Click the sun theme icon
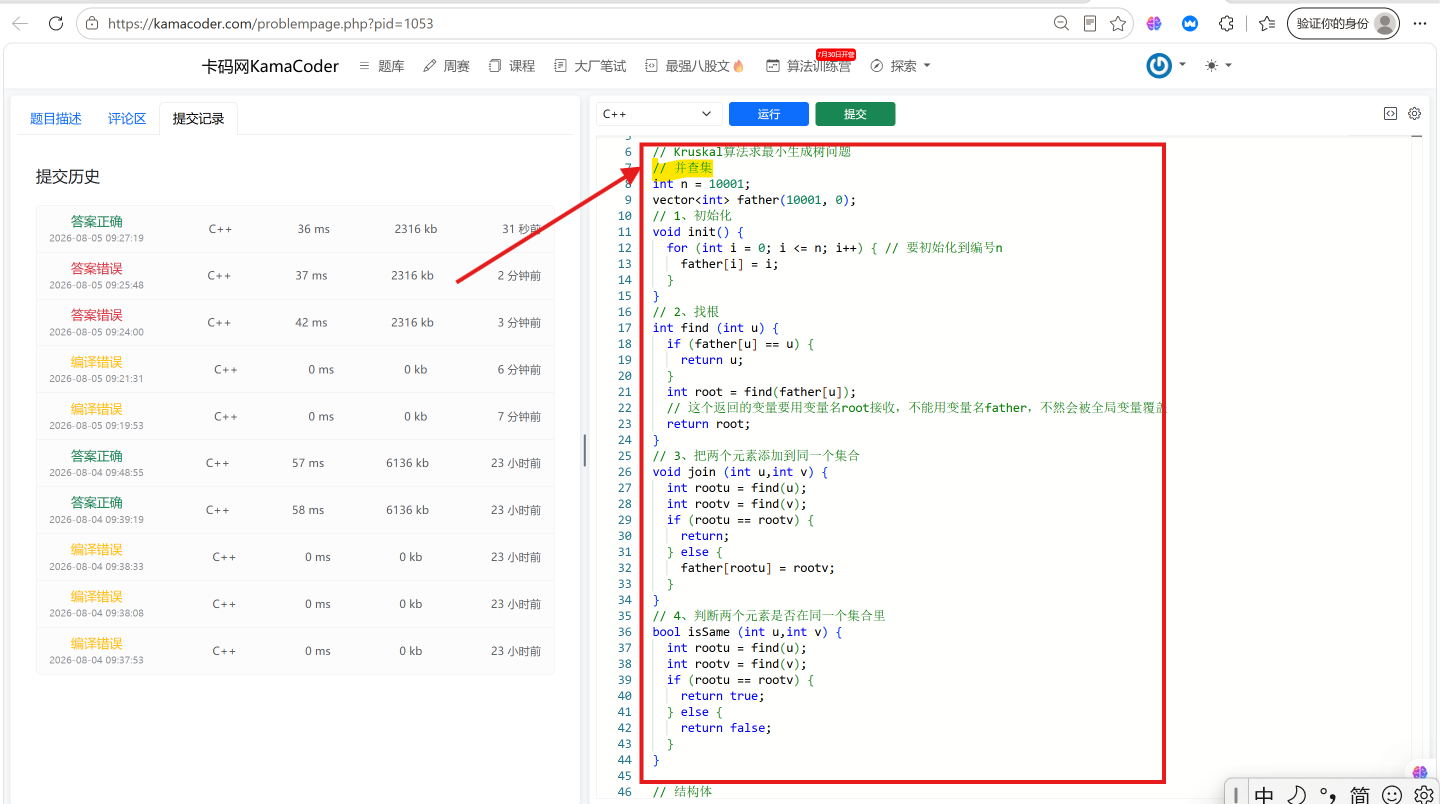This screenshot has height=804, width=1440. [1212, 65]
